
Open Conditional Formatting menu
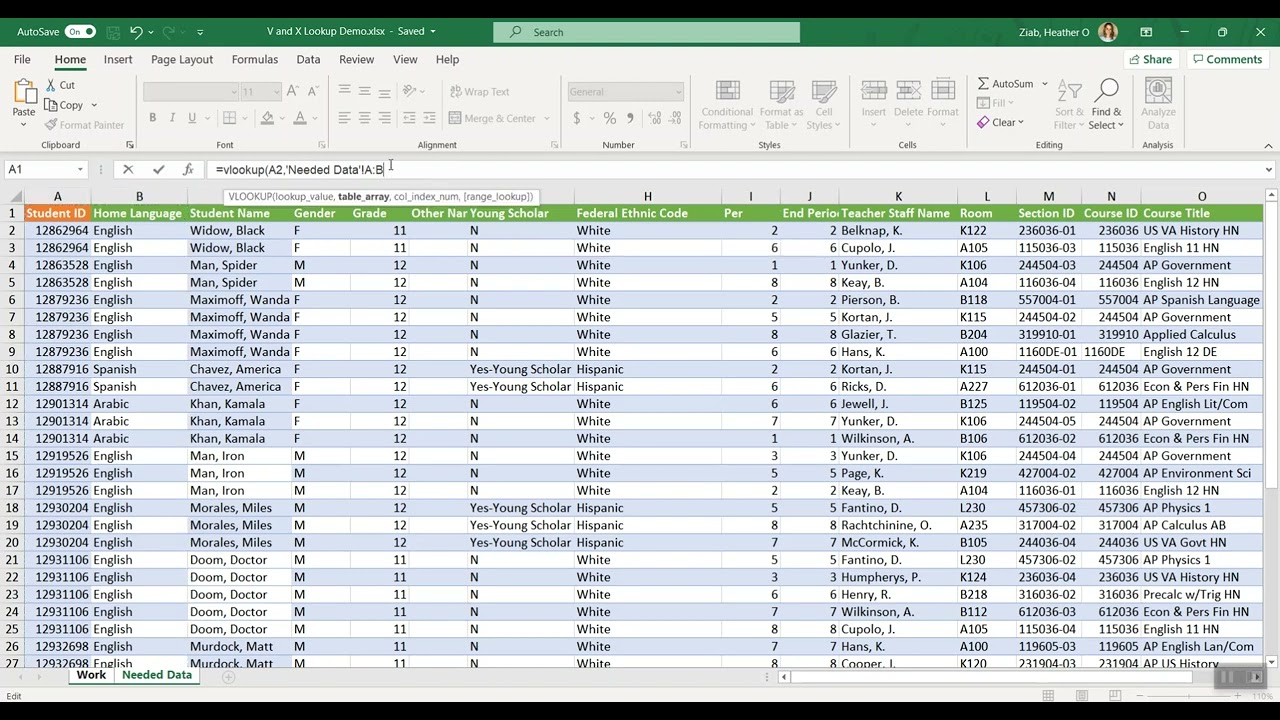727,105
